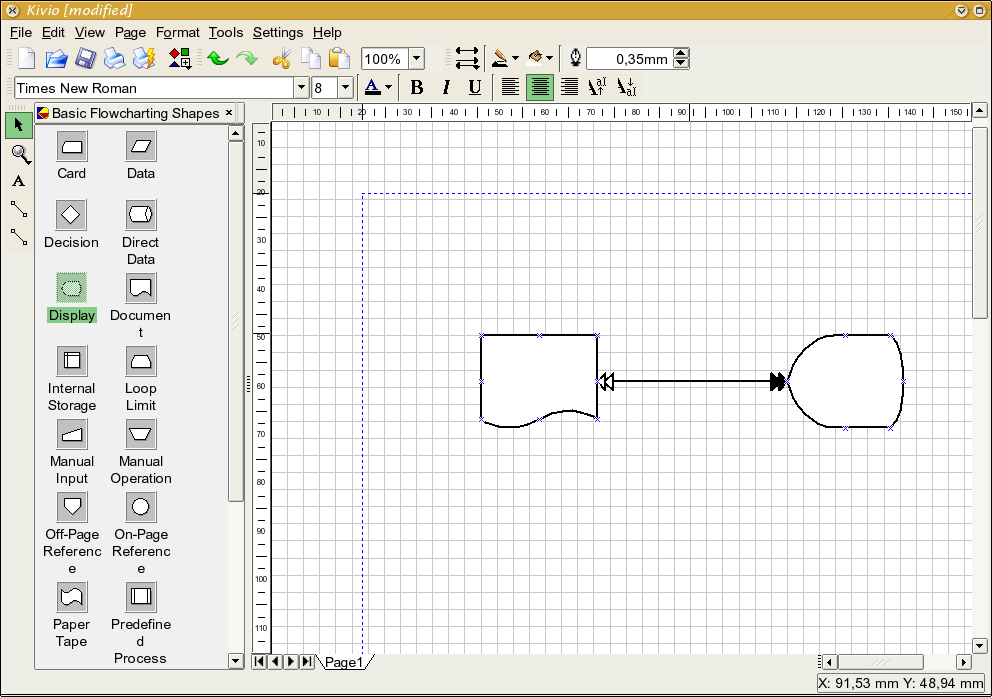The height and width of the screenshot is (697, 992).
Task: Cut the selection with the scissors icon
Action: (282, 59)
